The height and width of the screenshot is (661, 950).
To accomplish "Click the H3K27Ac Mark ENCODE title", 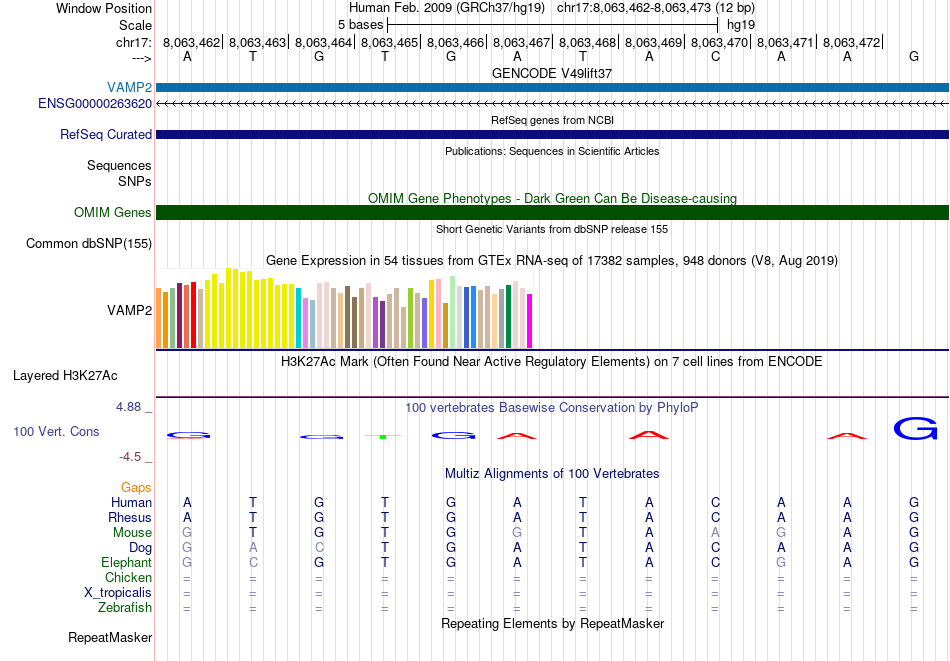I will [x=552, y=362].
